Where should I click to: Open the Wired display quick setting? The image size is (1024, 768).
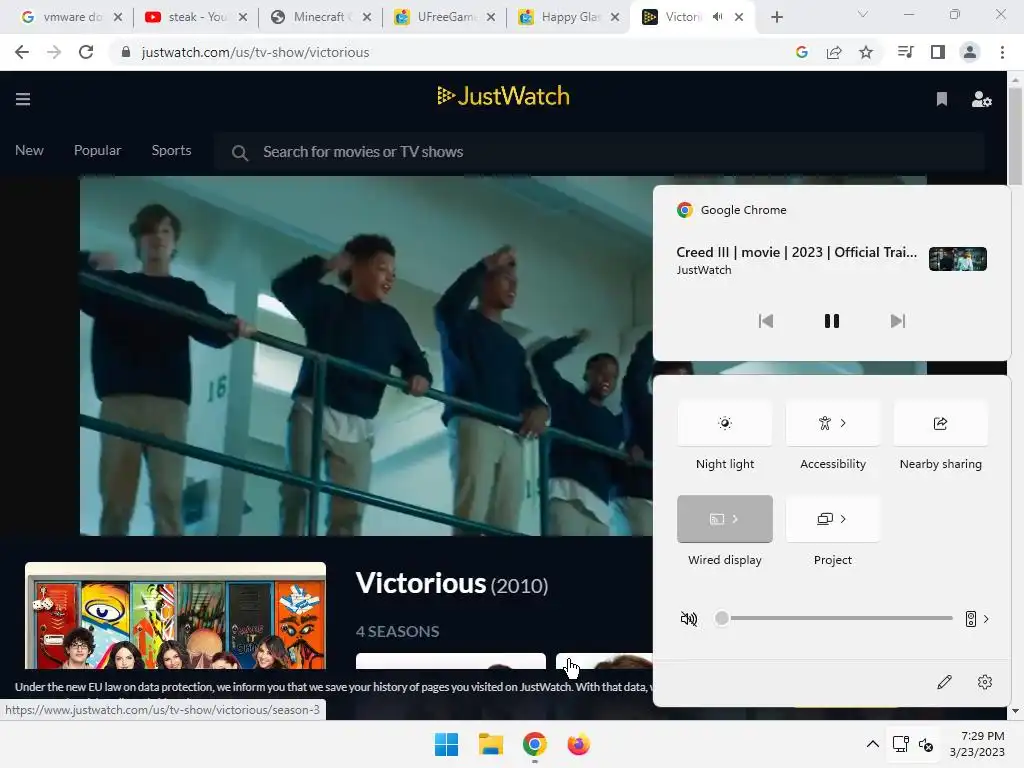point(725,519)
